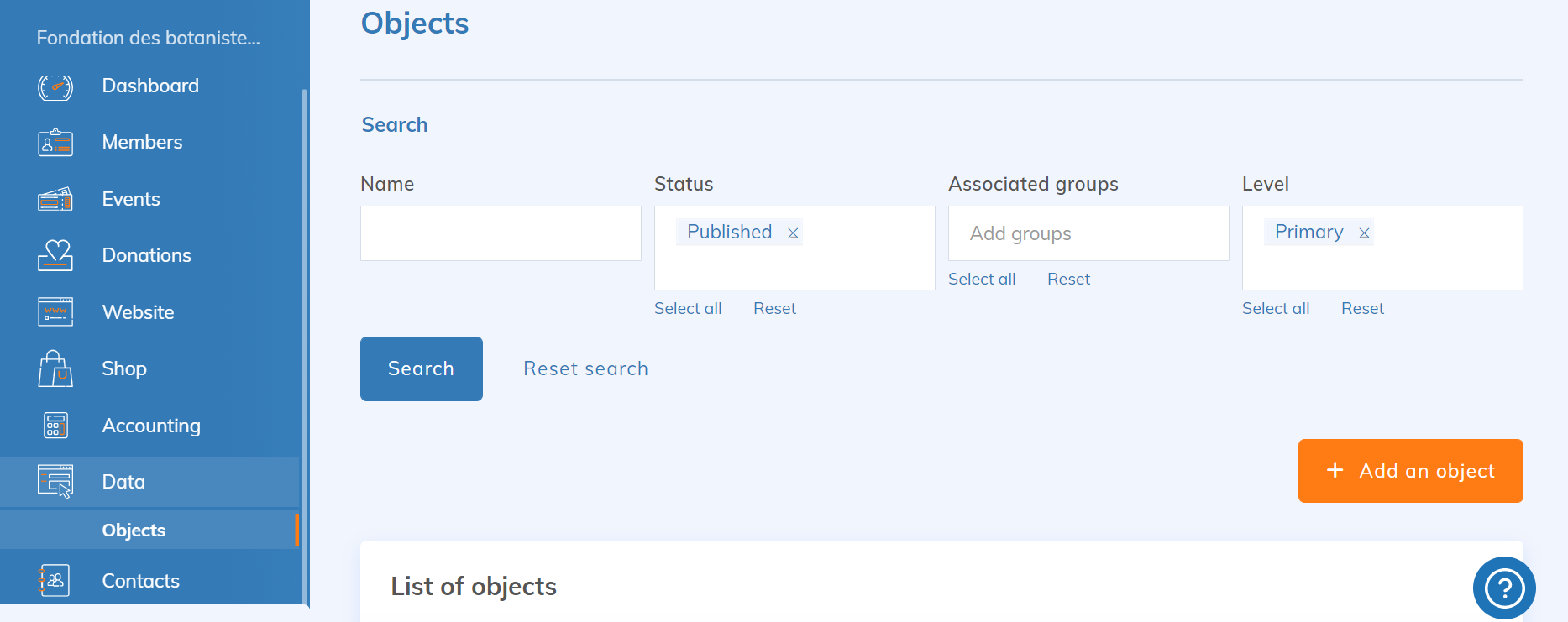This screenshot has width=1568, height=622.
Task: Open the Data menu section
Action: 123,482
